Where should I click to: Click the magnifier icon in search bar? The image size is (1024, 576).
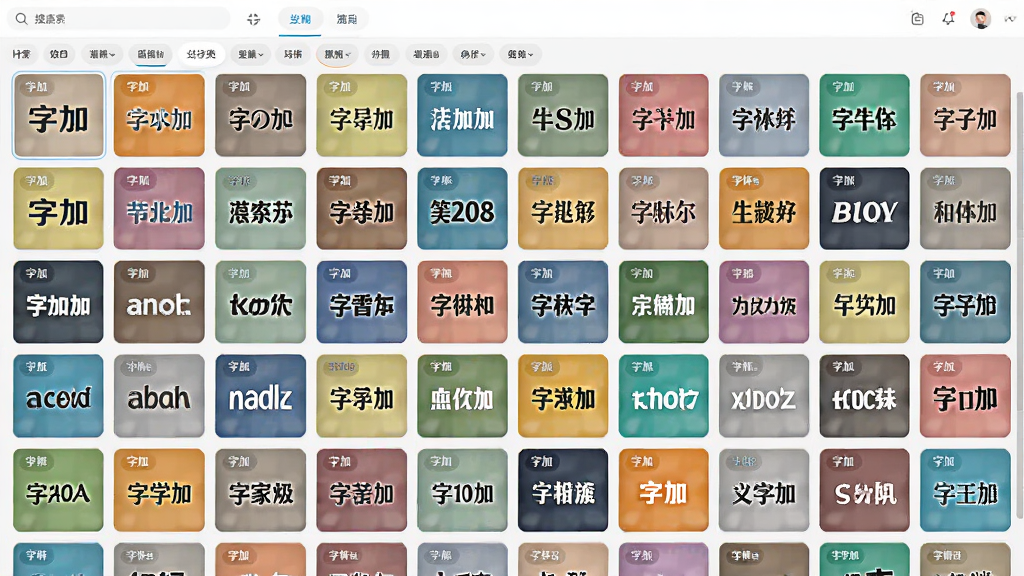[x=22, y=19]
